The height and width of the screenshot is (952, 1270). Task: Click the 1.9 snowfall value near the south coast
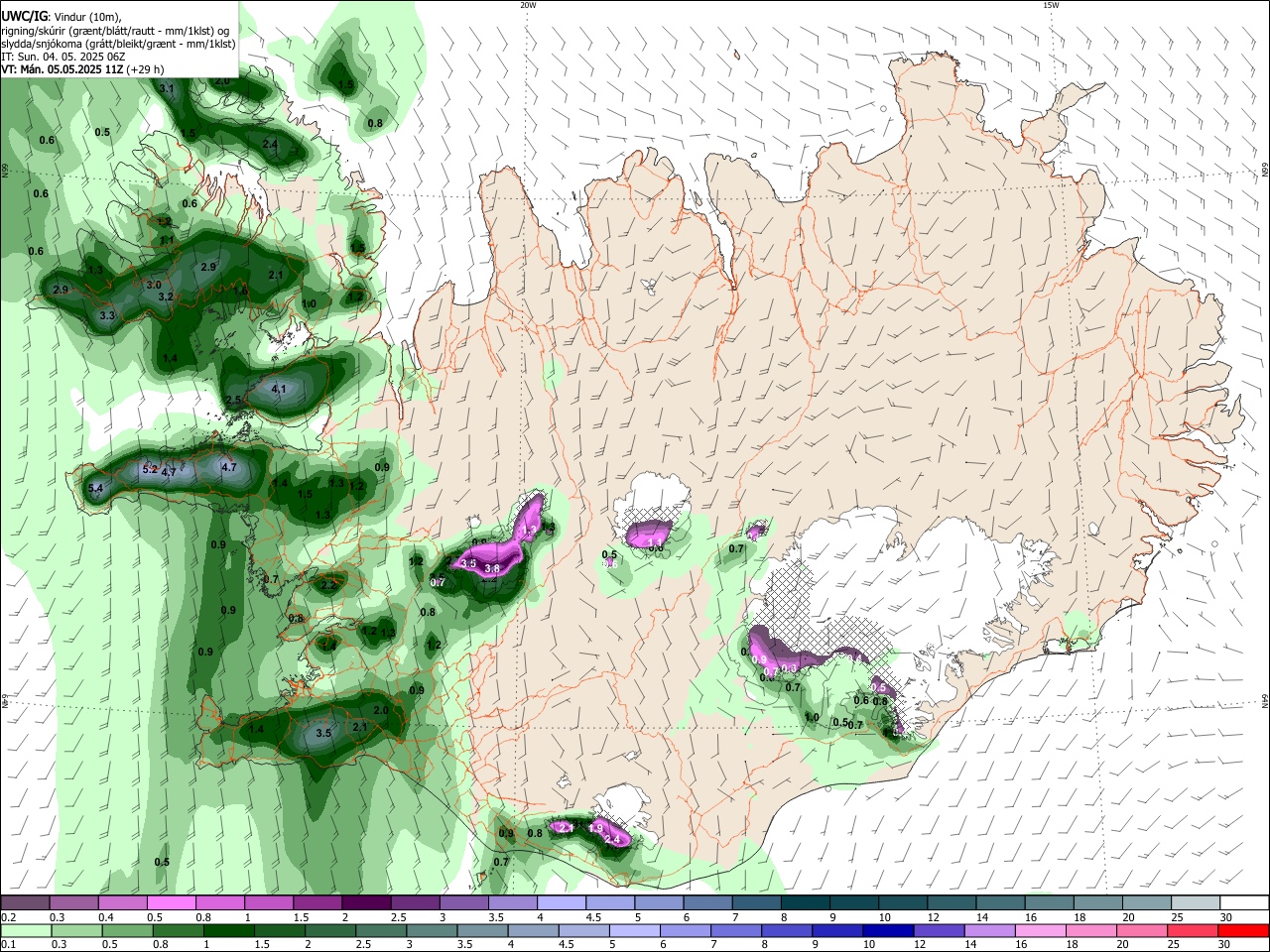coord(596,828)
